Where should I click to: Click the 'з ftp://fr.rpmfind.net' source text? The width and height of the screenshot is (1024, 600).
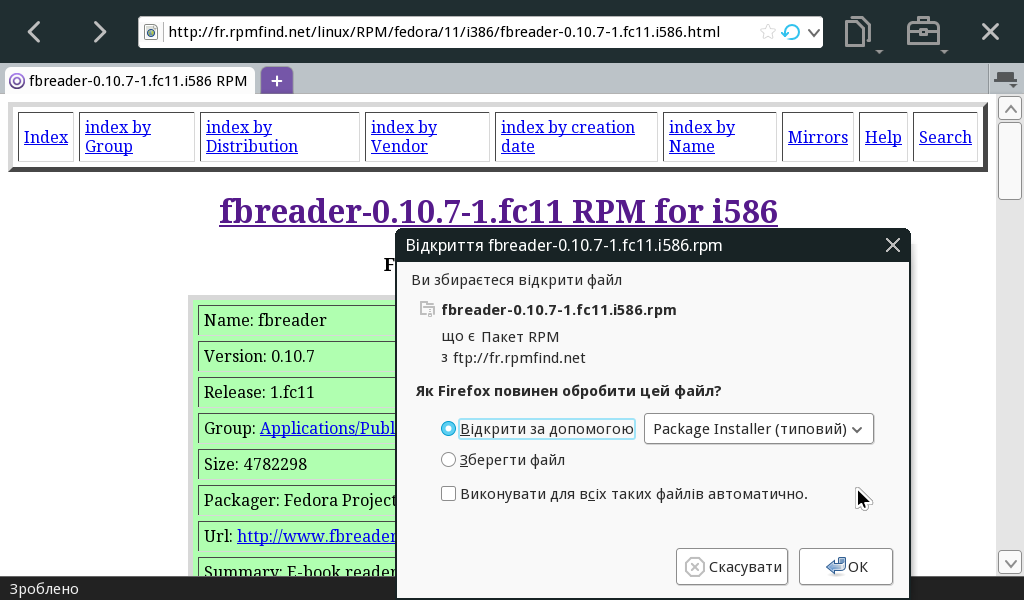(513, 358)
